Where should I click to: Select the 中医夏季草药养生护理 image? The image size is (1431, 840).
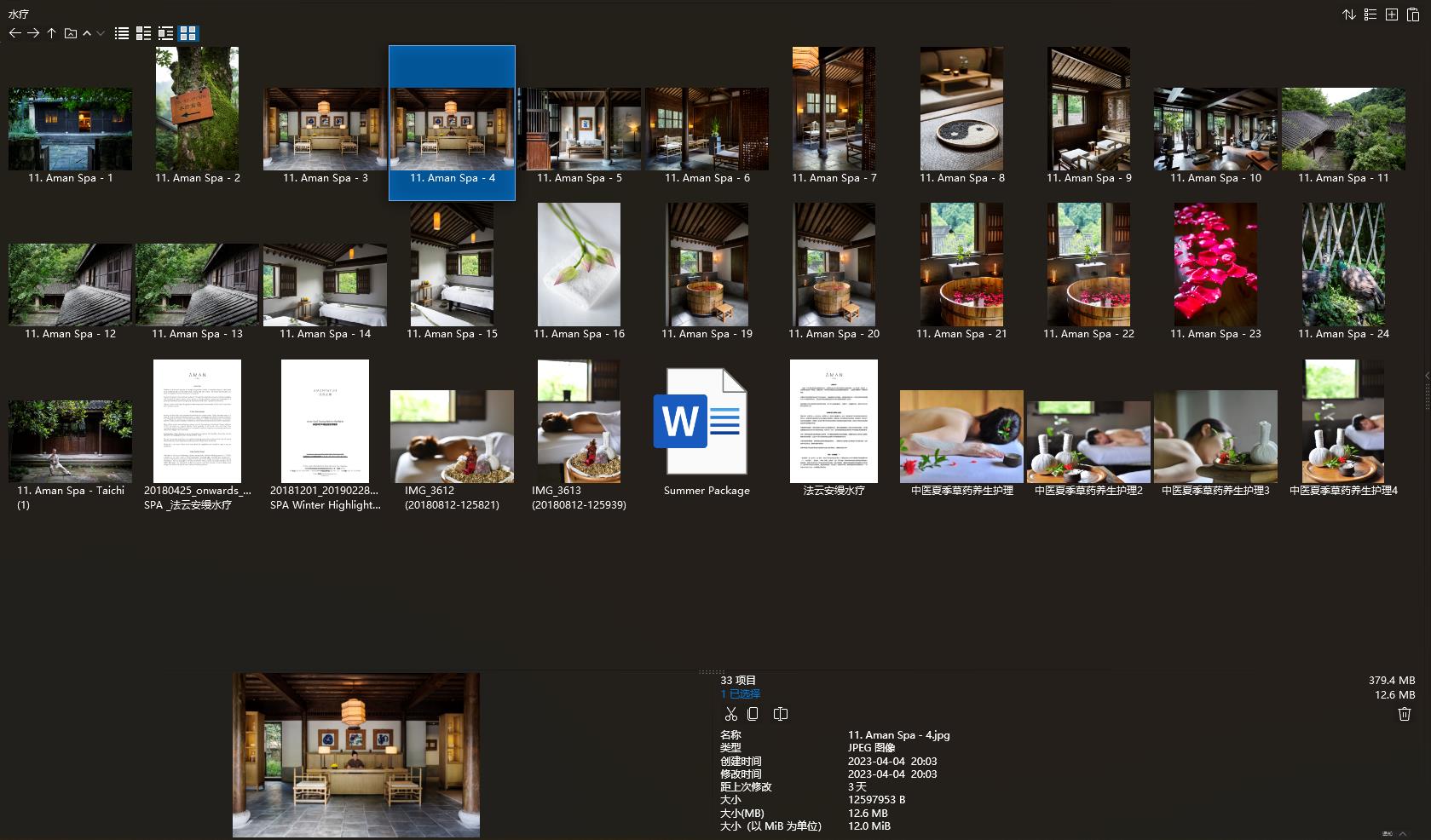click(961, 436)
